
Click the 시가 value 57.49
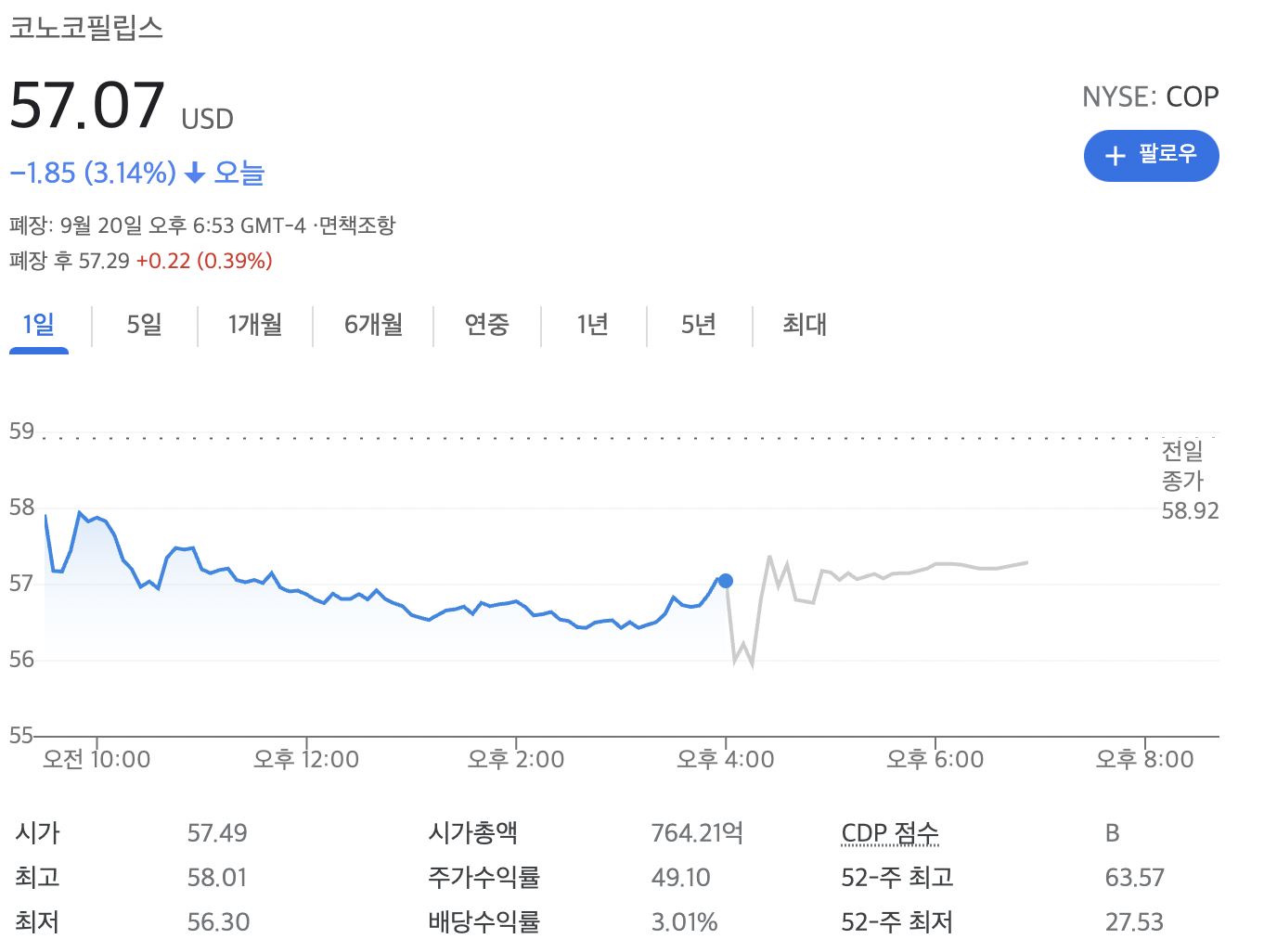(217, 833)
